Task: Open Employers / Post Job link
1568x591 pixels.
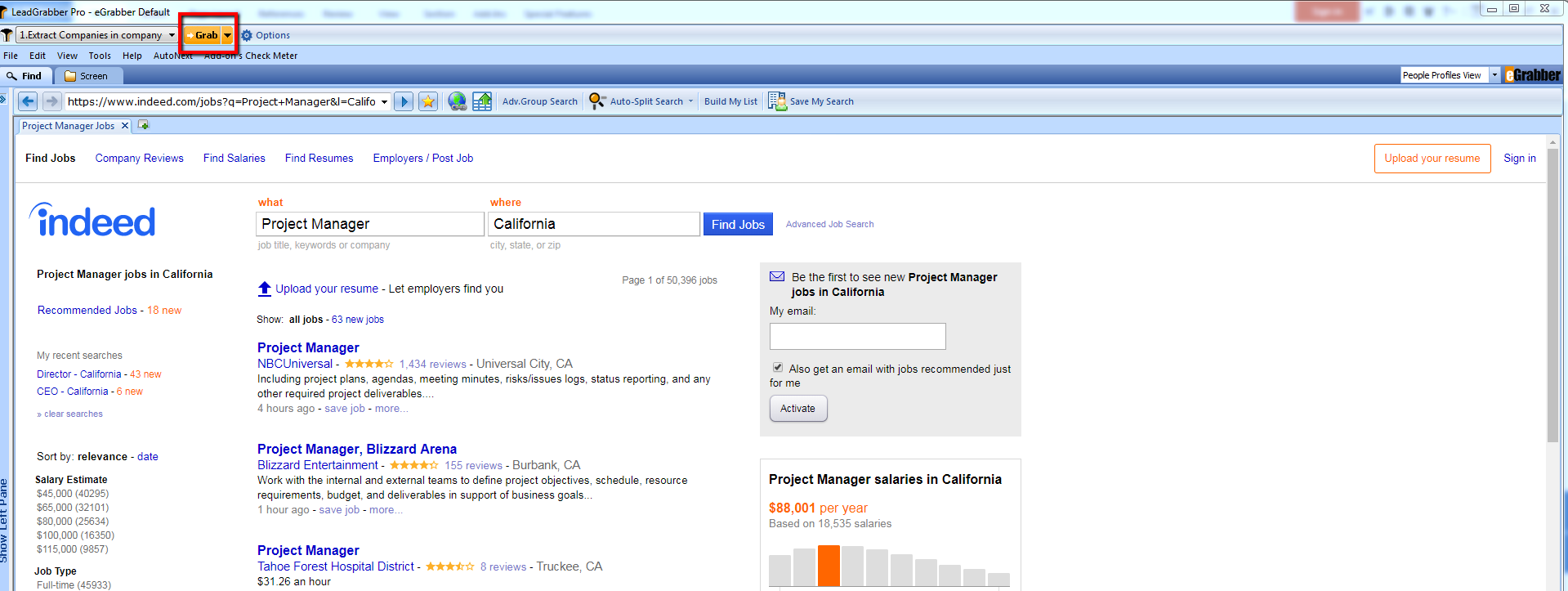Action: [x=423, y=159]
